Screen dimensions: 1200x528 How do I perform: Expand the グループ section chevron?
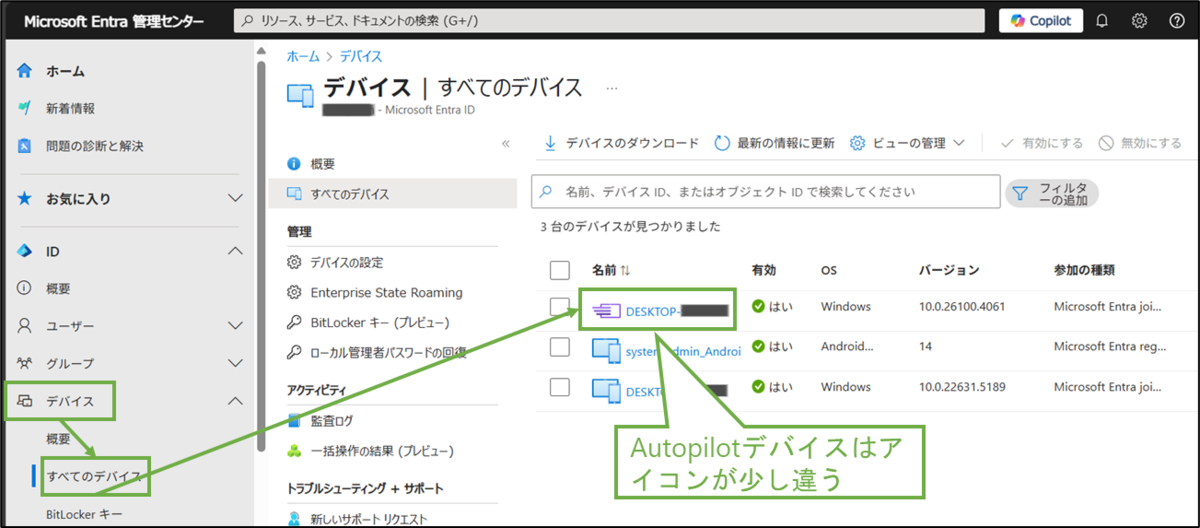coord(235,363)
